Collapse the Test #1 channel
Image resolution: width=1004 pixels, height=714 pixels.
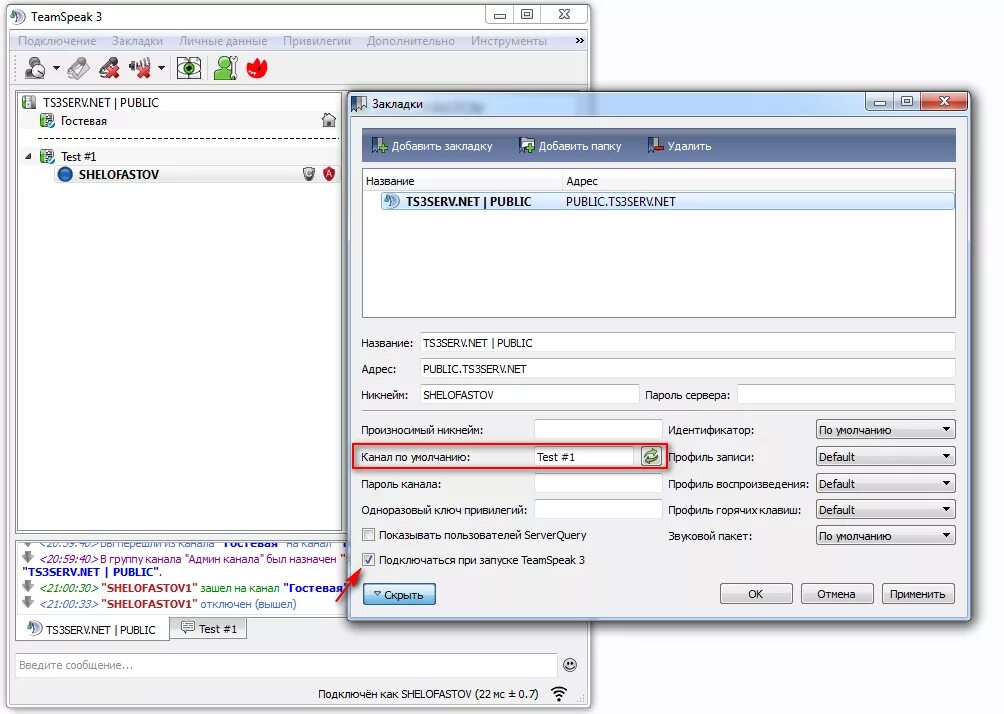(x=28, y=156)
